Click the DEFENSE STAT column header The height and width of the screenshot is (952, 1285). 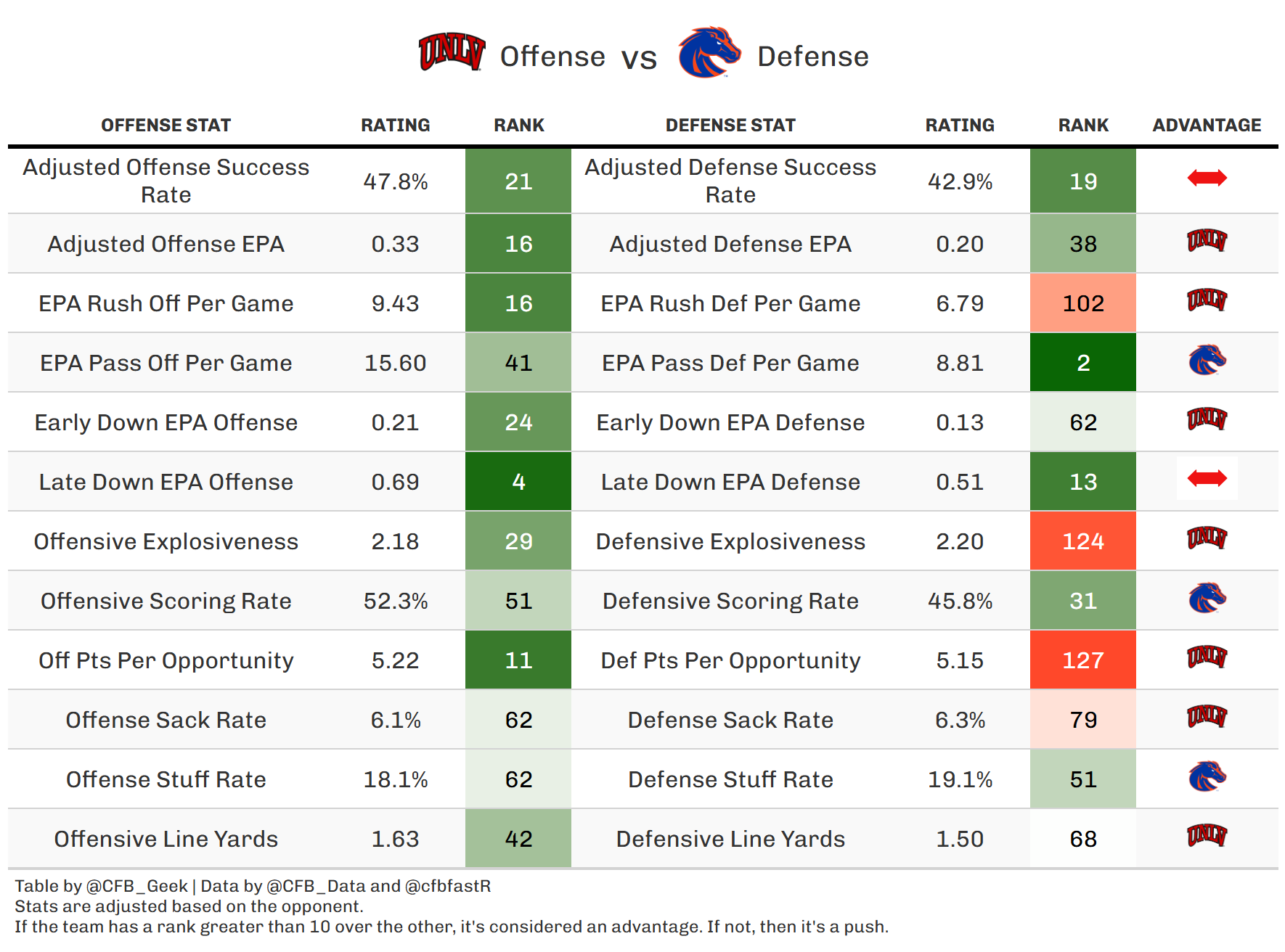tap(730, 126)
